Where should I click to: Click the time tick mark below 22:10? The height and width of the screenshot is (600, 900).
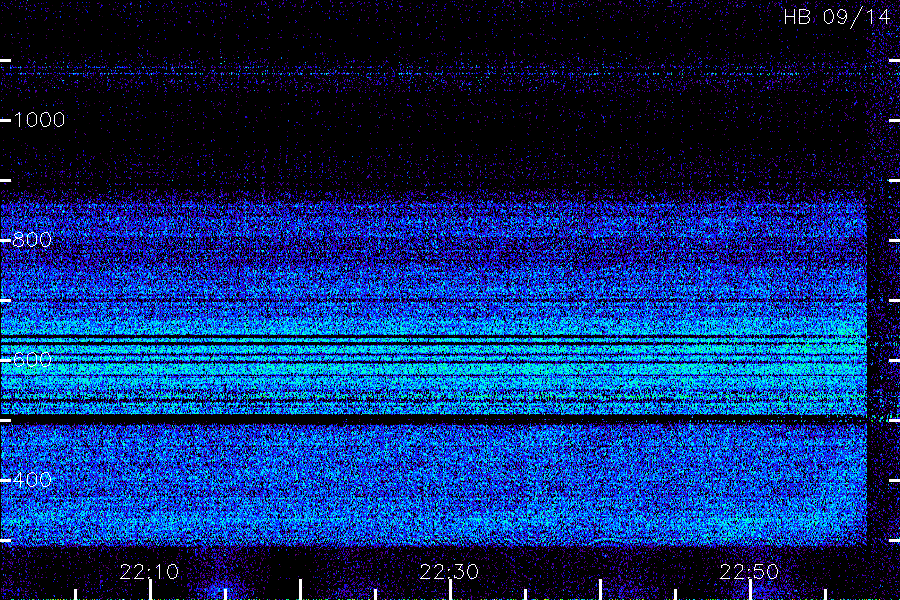150,590
